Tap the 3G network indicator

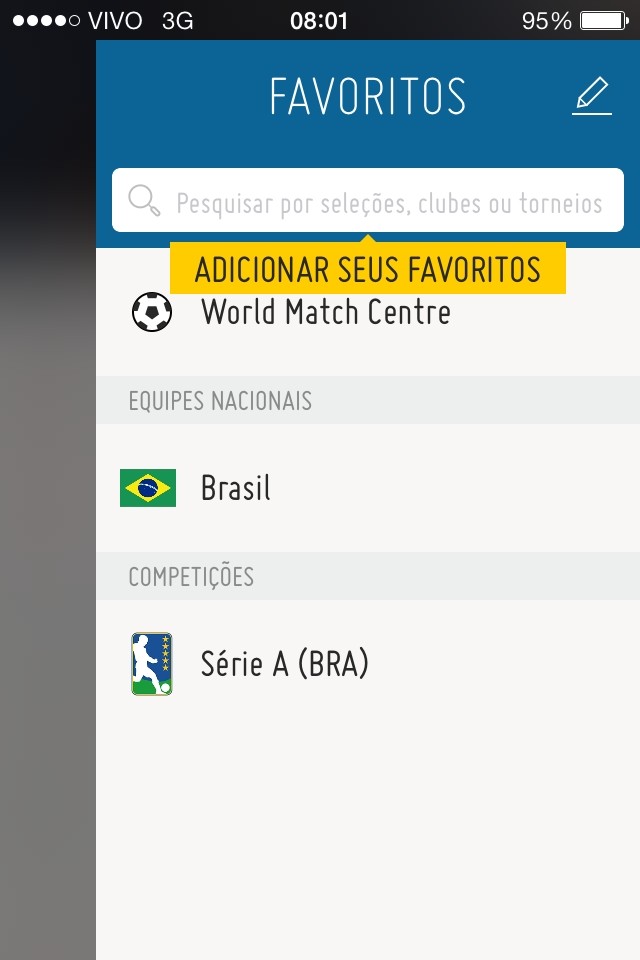point(177,20)
